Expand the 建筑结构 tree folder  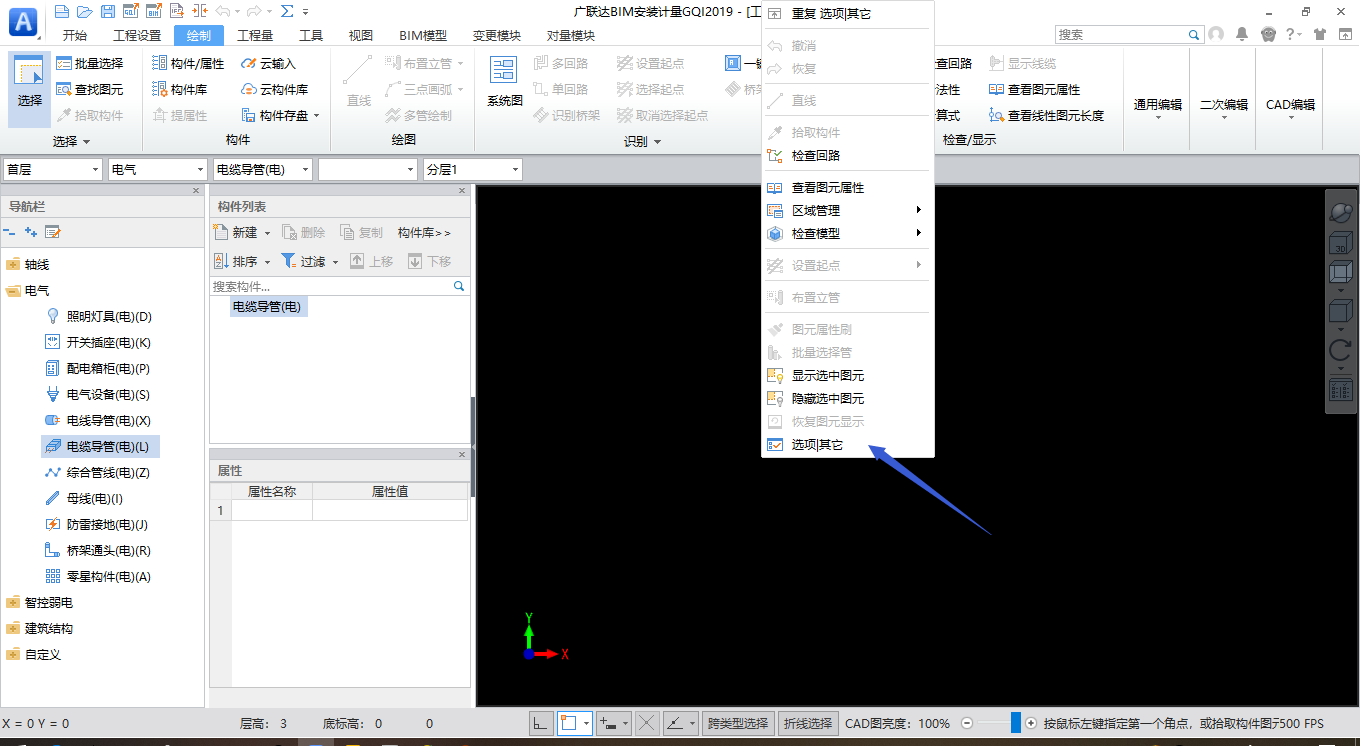(x=12, y=629)
